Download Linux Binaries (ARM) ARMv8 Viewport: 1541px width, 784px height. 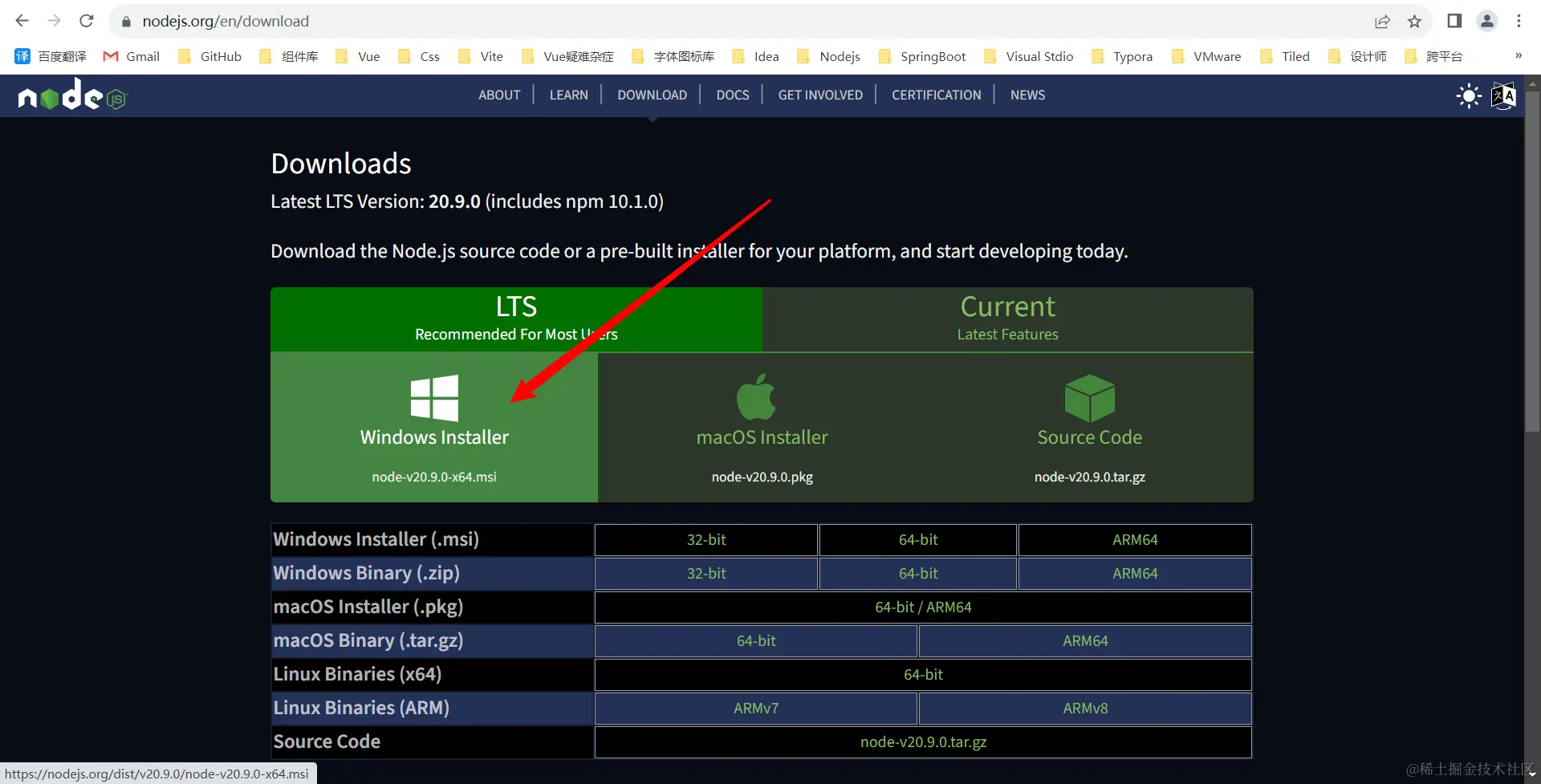(1085, 709)
